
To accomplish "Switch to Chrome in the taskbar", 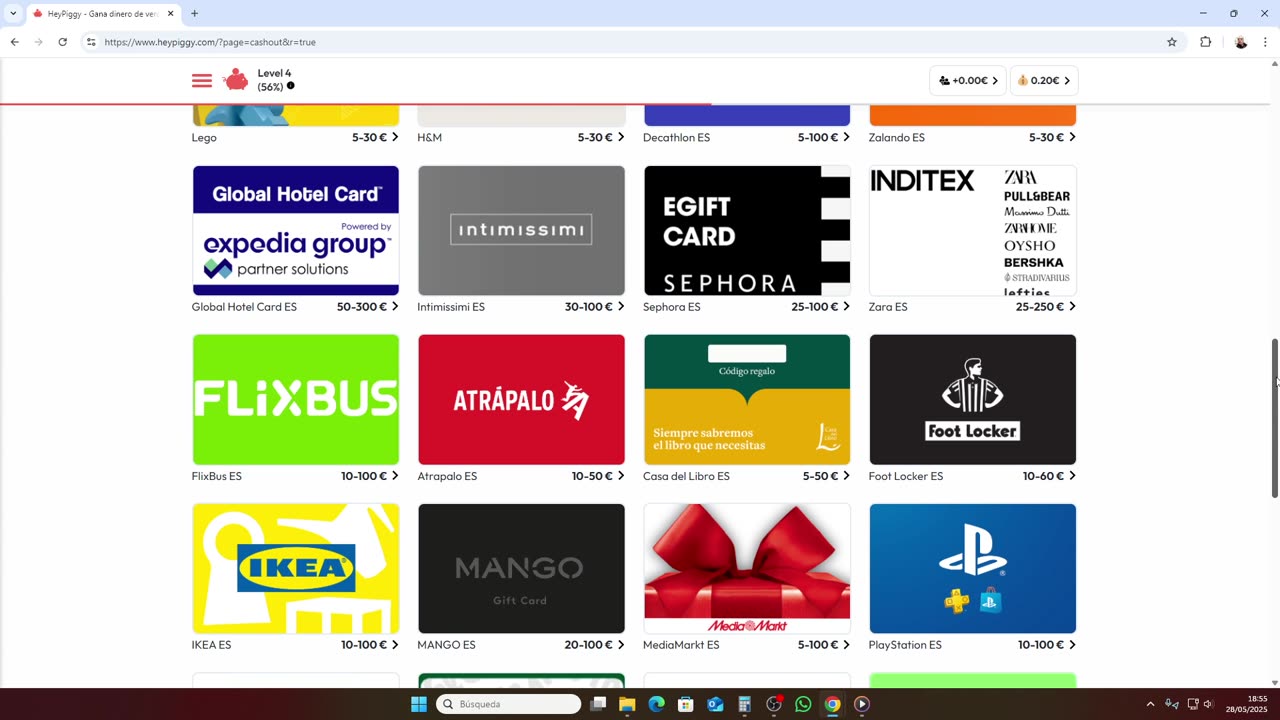I will pos(832,704).
